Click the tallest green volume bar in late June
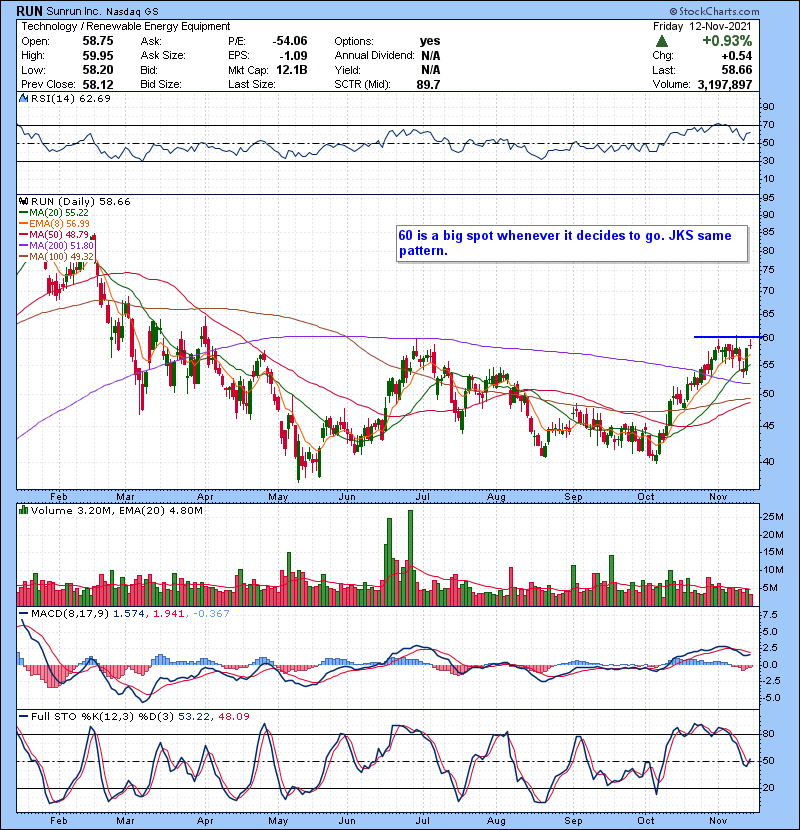The image size is (800, 830). (410, 558)
